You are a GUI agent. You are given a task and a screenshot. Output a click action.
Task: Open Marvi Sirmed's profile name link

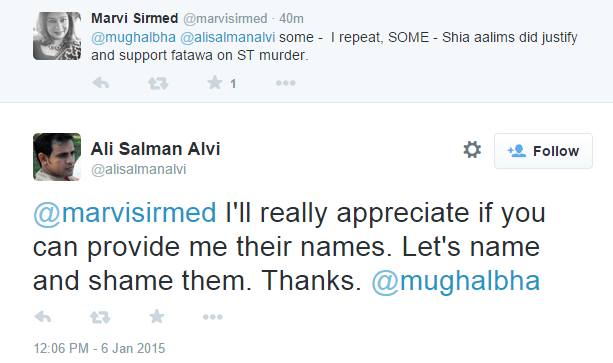[x=134, y=18]
